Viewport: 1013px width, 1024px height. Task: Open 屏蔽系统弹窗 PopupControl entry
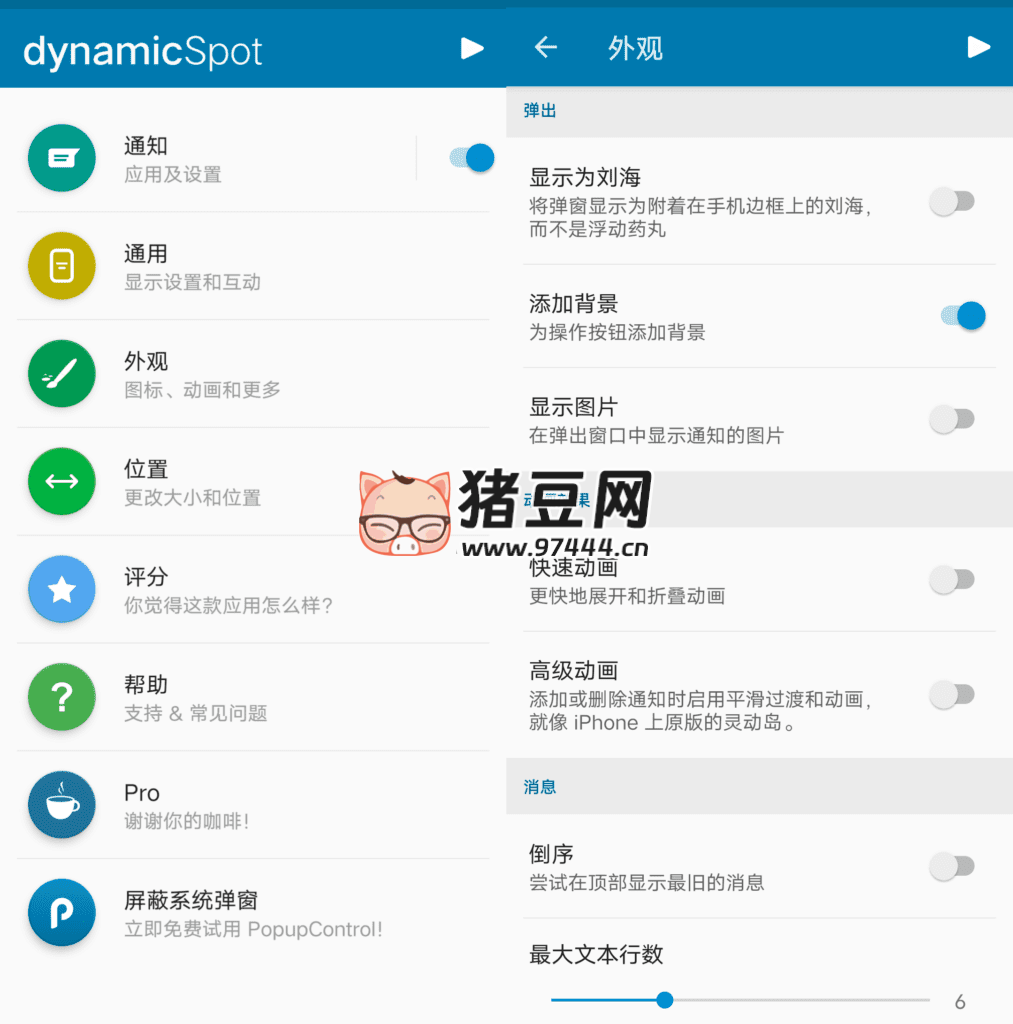253,912
